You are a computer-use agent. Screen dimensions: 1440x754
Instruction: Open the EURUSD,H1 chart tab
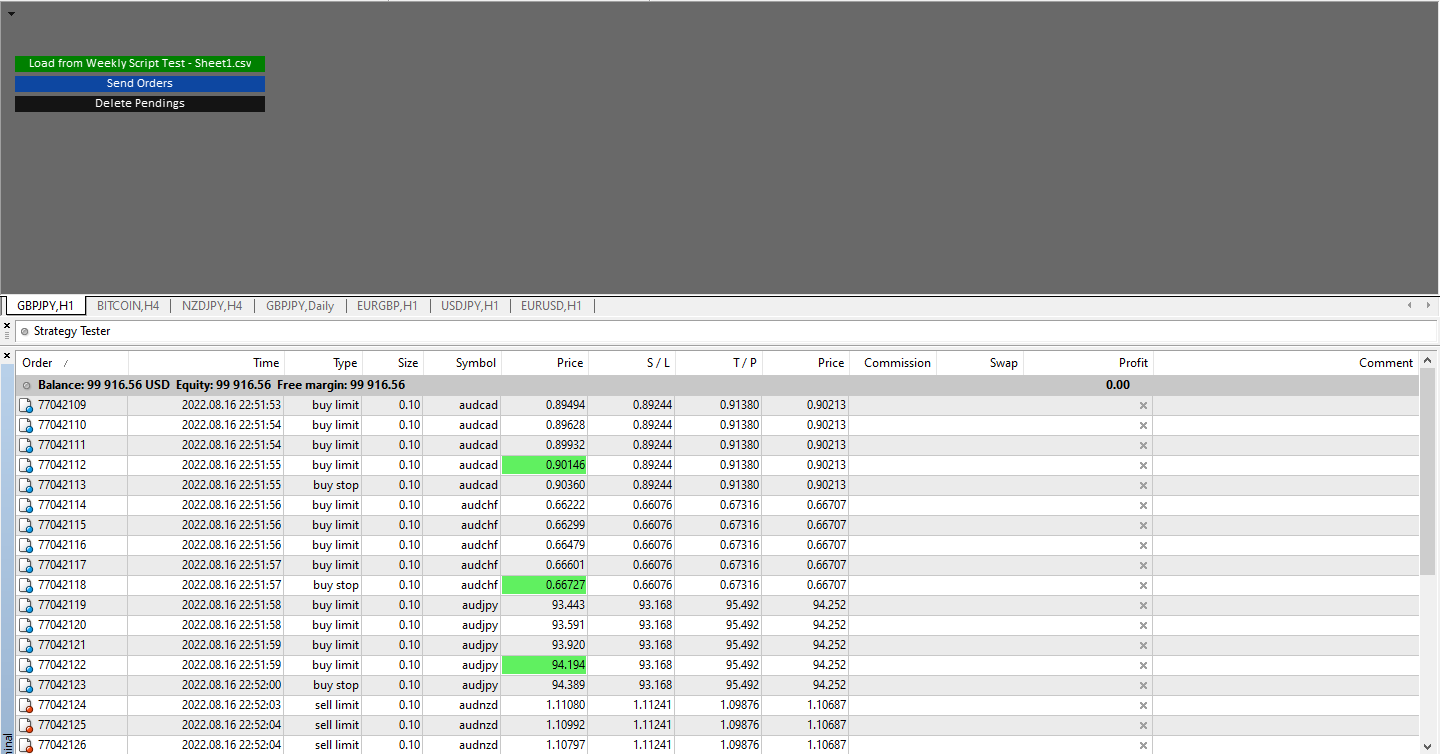coord(551,306)
